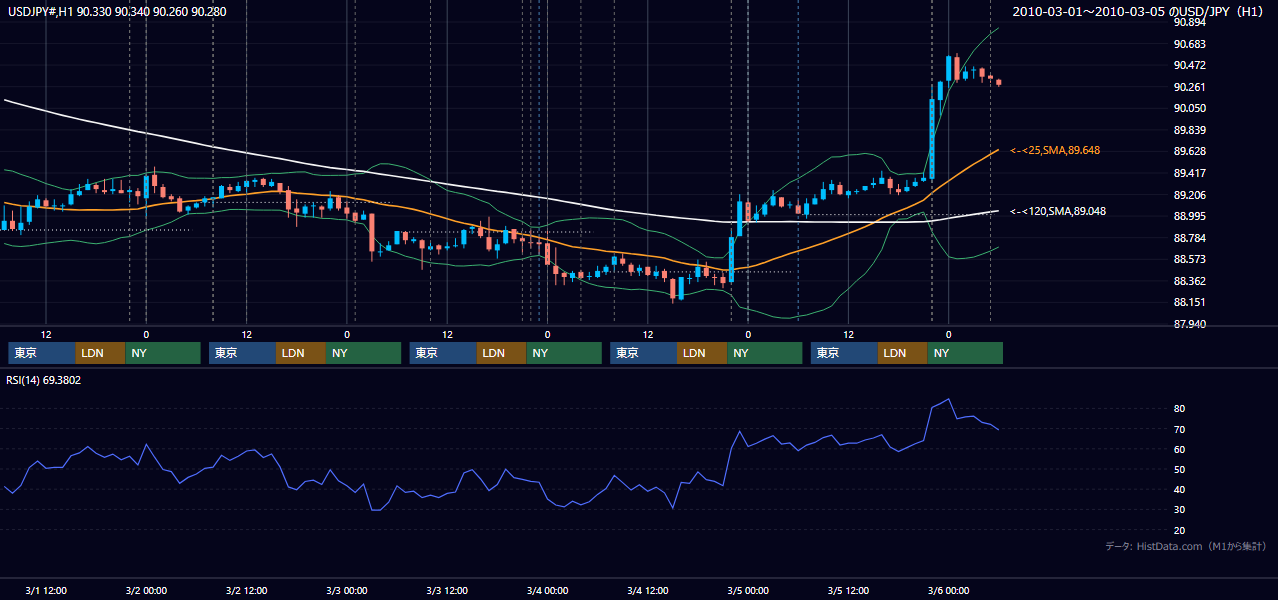Click the 3/4 12:00 date axis label
Image resolution: width=1278 pixels, height=600 pixels.
(647, 590)
